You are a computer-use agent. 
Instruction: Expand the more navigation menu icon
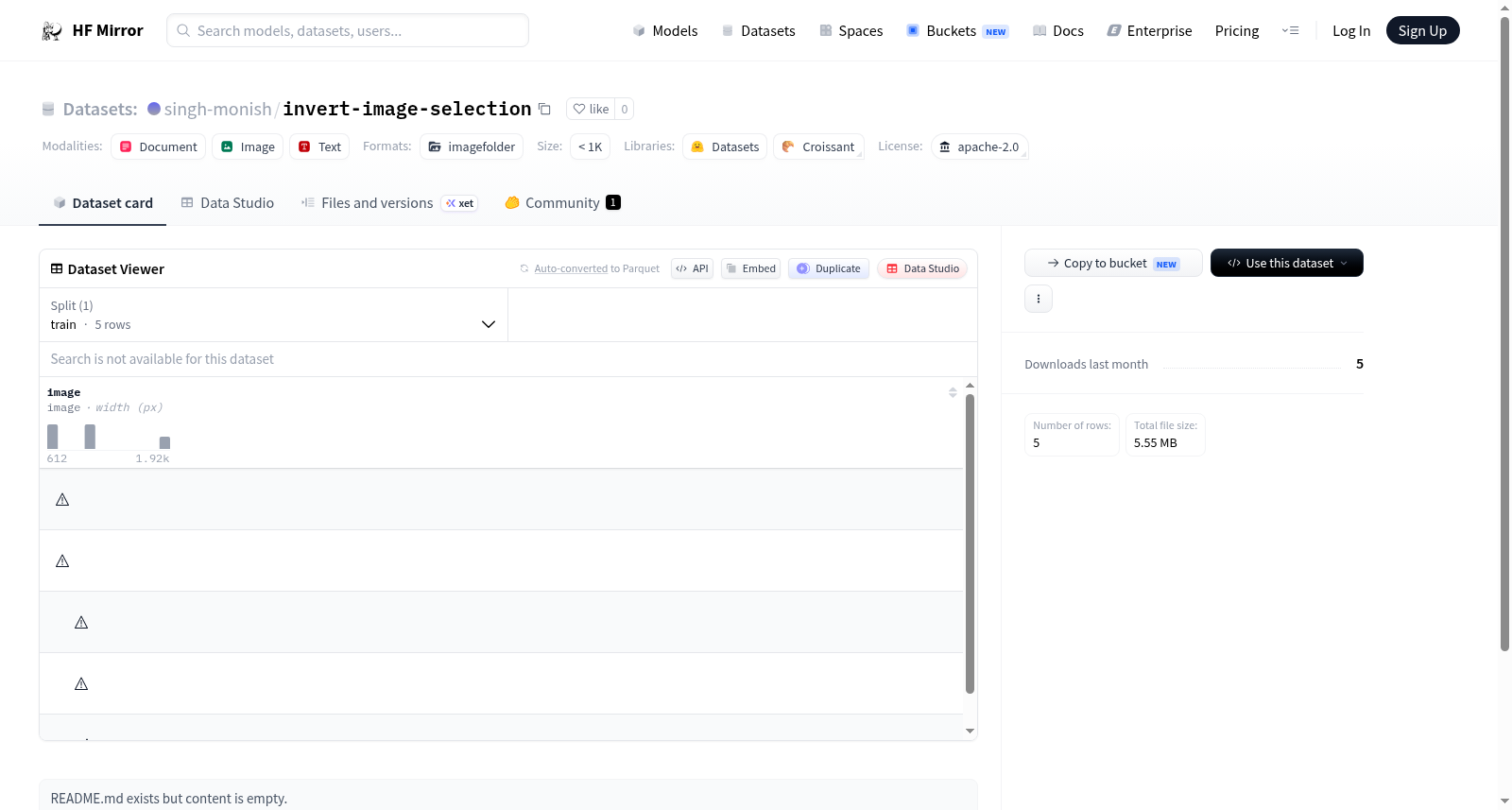point(1290,31)
